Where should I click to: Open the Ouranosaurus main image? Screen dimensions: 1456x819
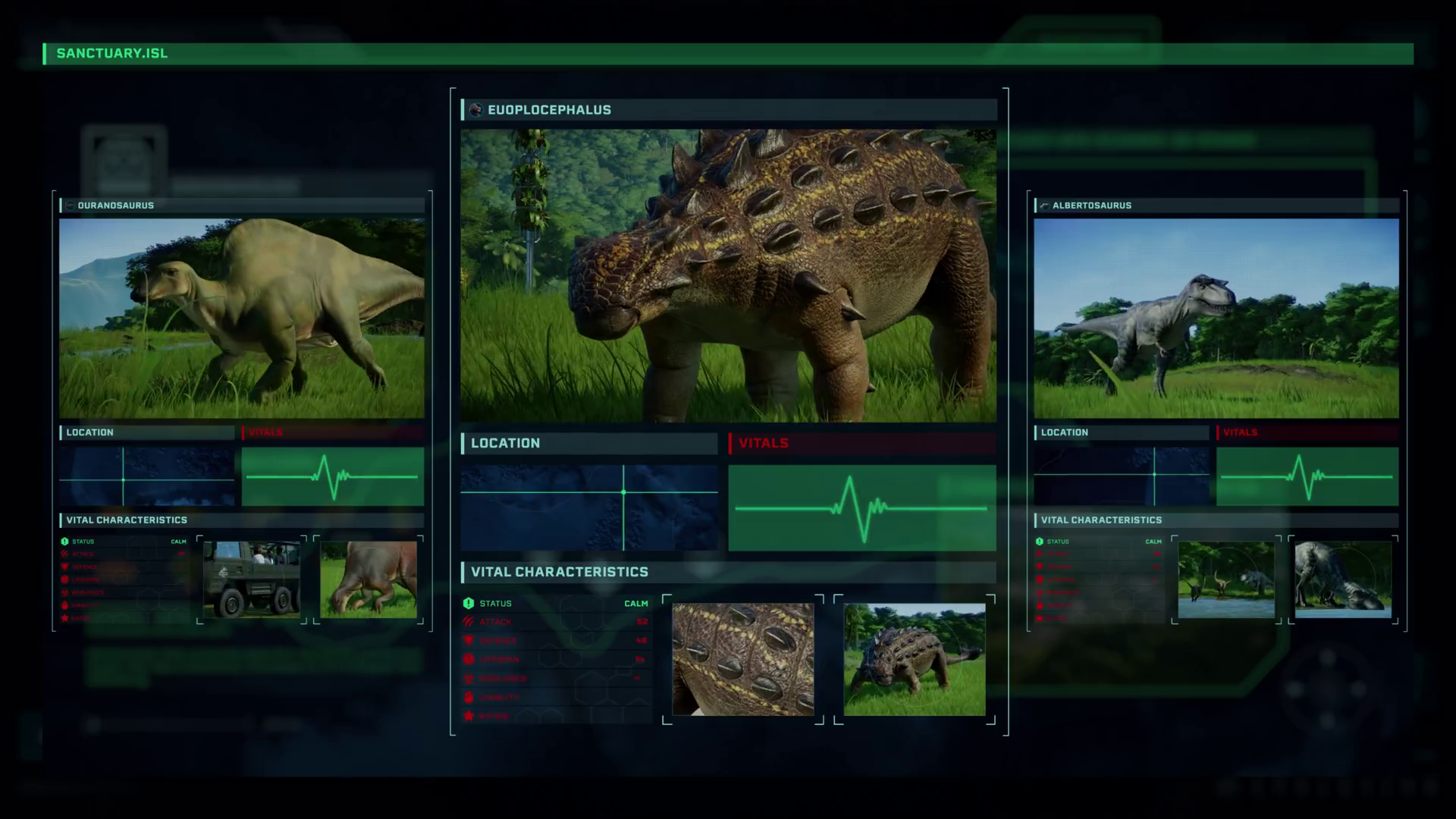pyautogui.click(x=242, y=318)
